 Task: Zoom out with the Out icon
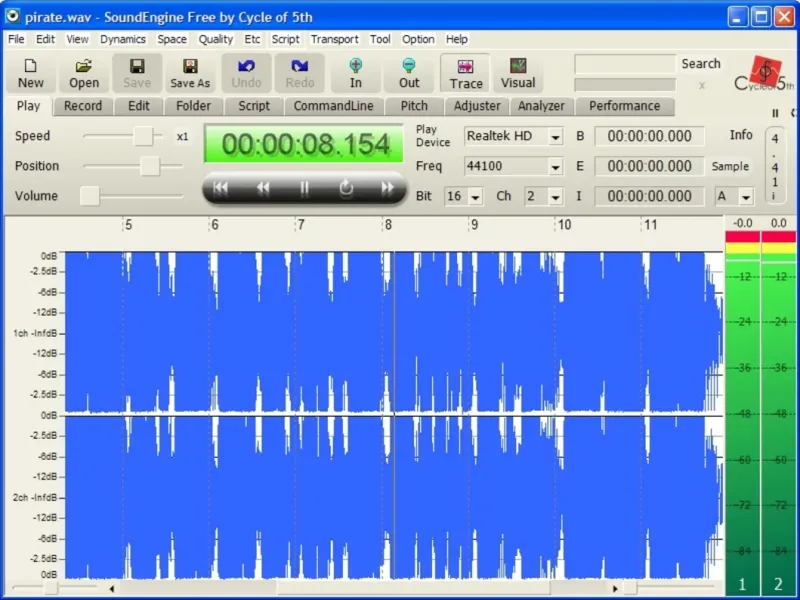(409, 73)
